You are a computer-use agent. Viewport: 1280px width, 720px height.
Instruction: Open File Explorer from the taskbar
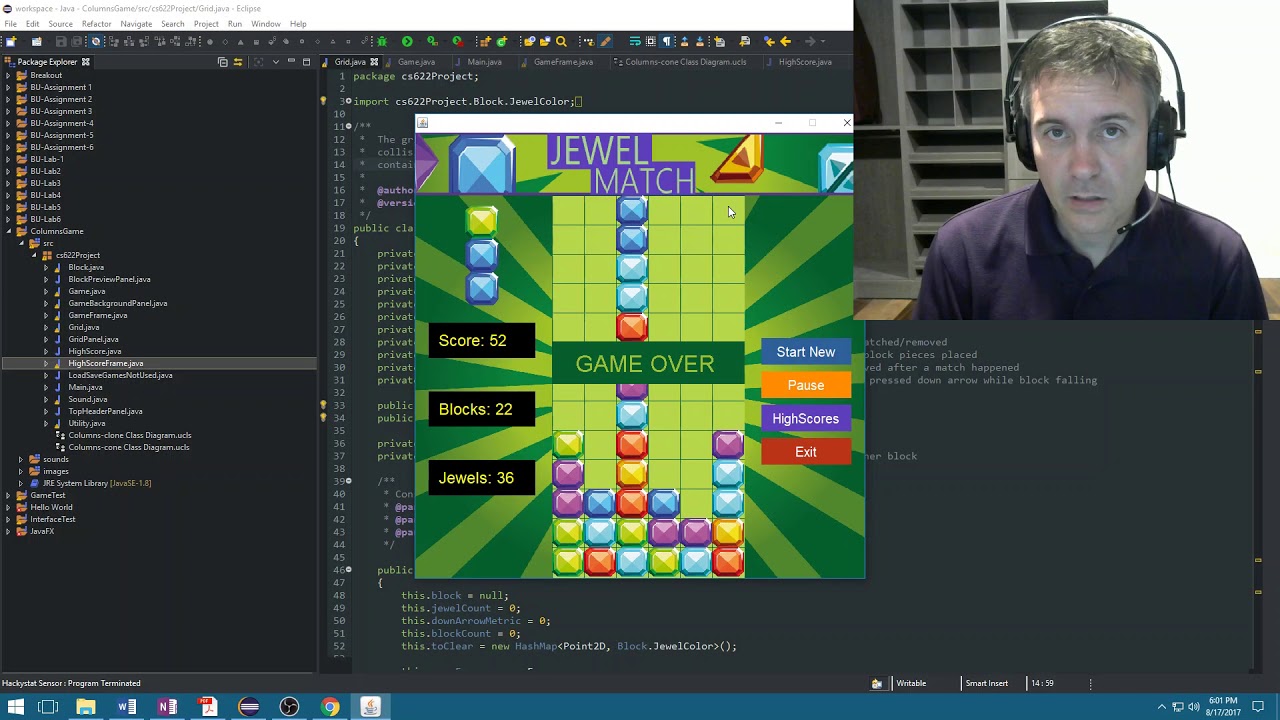click(x=86, y=707)
